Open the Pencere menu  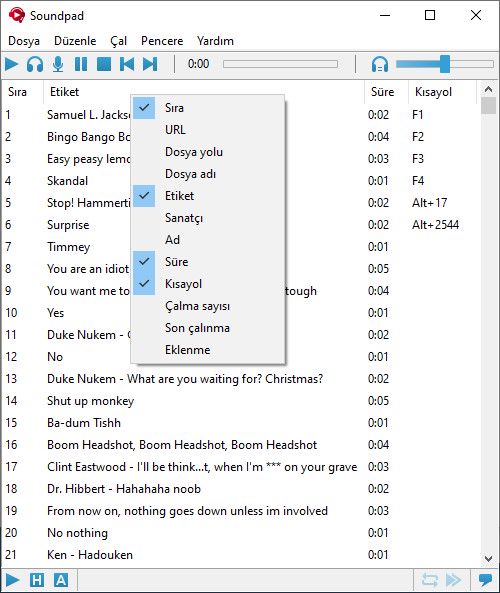click(x=162, y=41)
